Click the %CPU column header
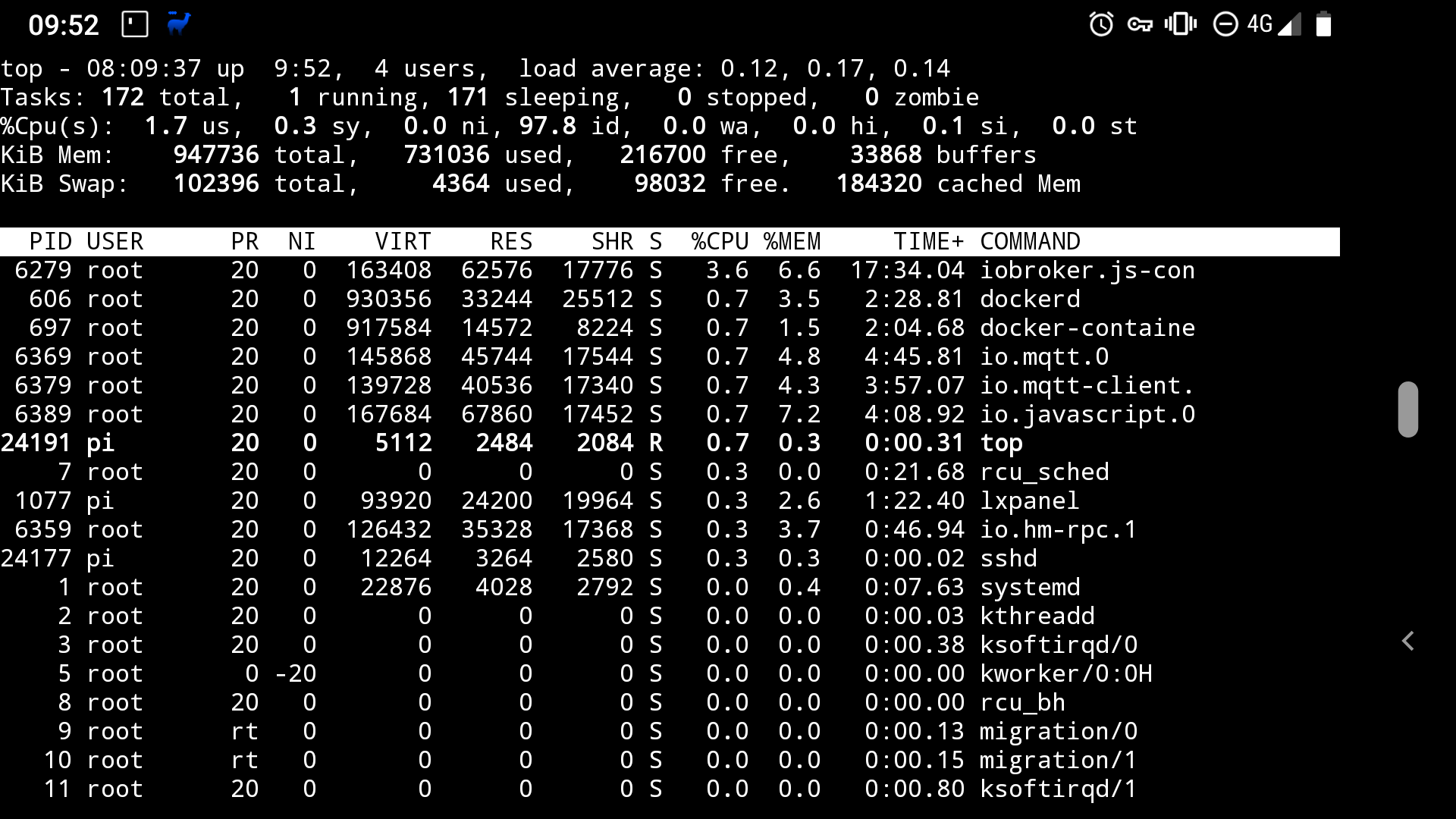 (x=719, y=241)
